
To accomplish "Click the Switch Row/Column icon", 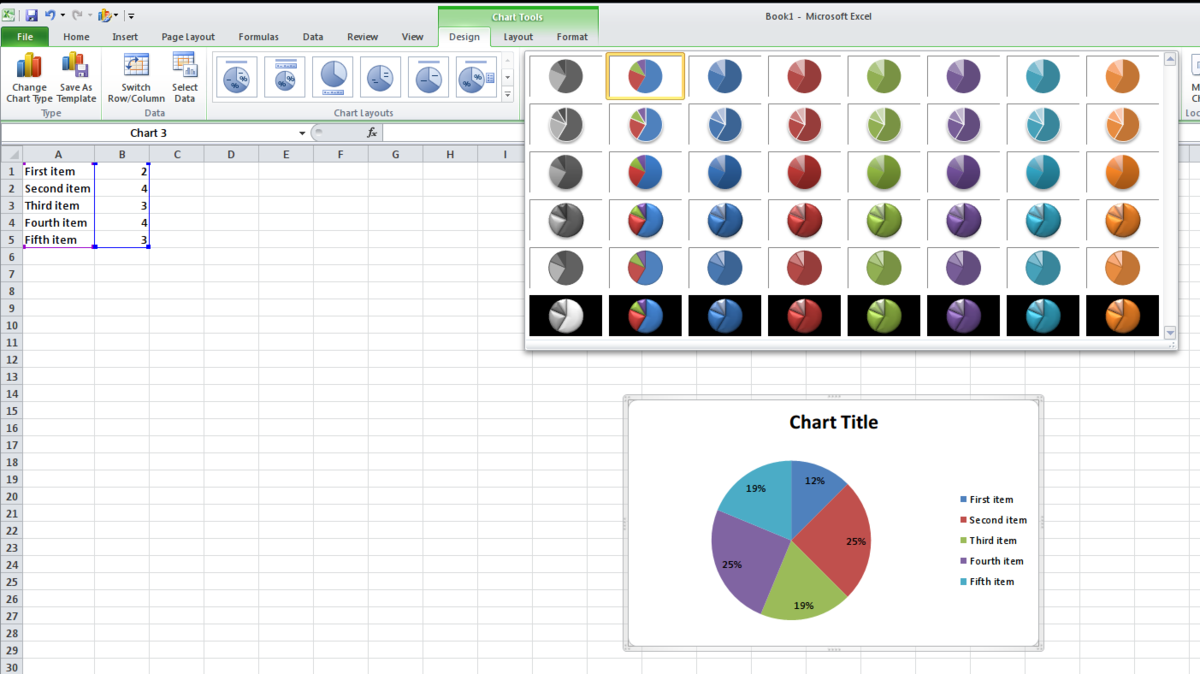I will click(136, 78).
